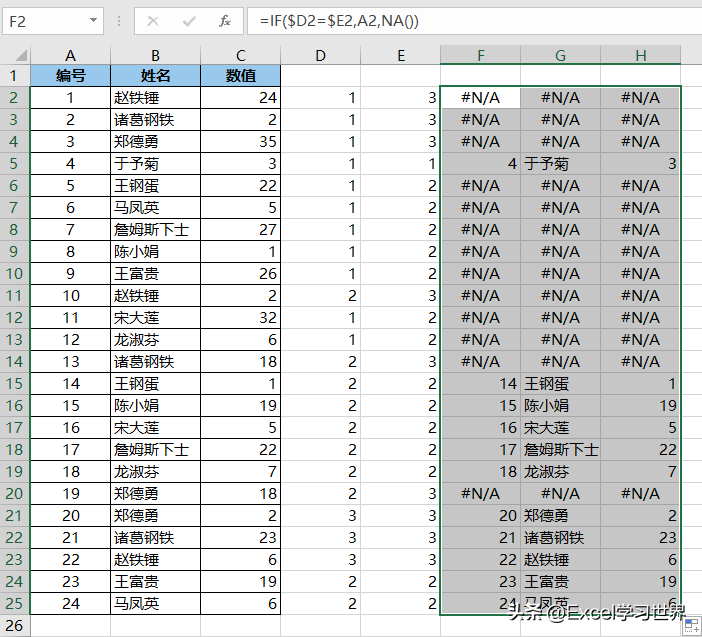Screen dimensions: 702x637
Task: Select column G header
Action: click(x=561, y=56)
